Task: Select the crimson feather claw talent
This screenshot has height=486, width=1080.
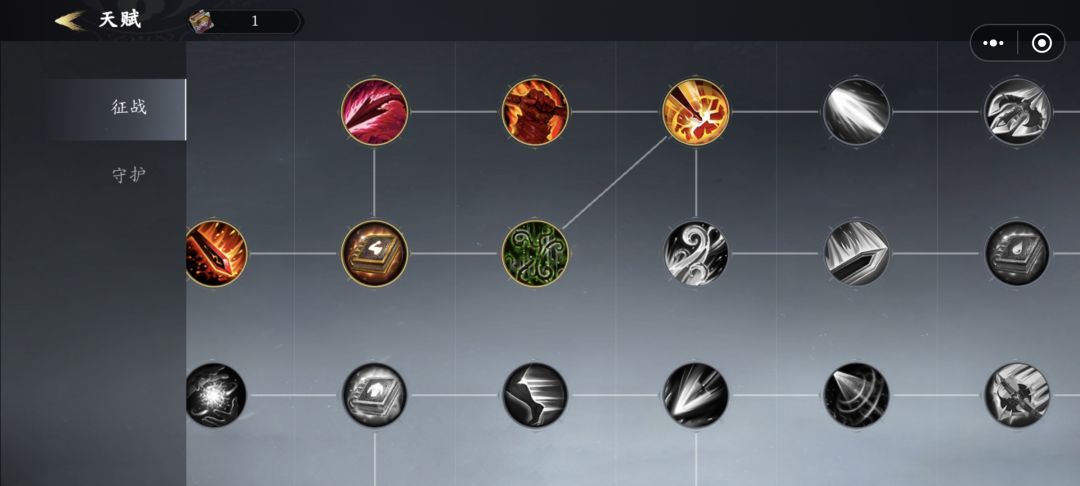Action: [x=375, y=112]
